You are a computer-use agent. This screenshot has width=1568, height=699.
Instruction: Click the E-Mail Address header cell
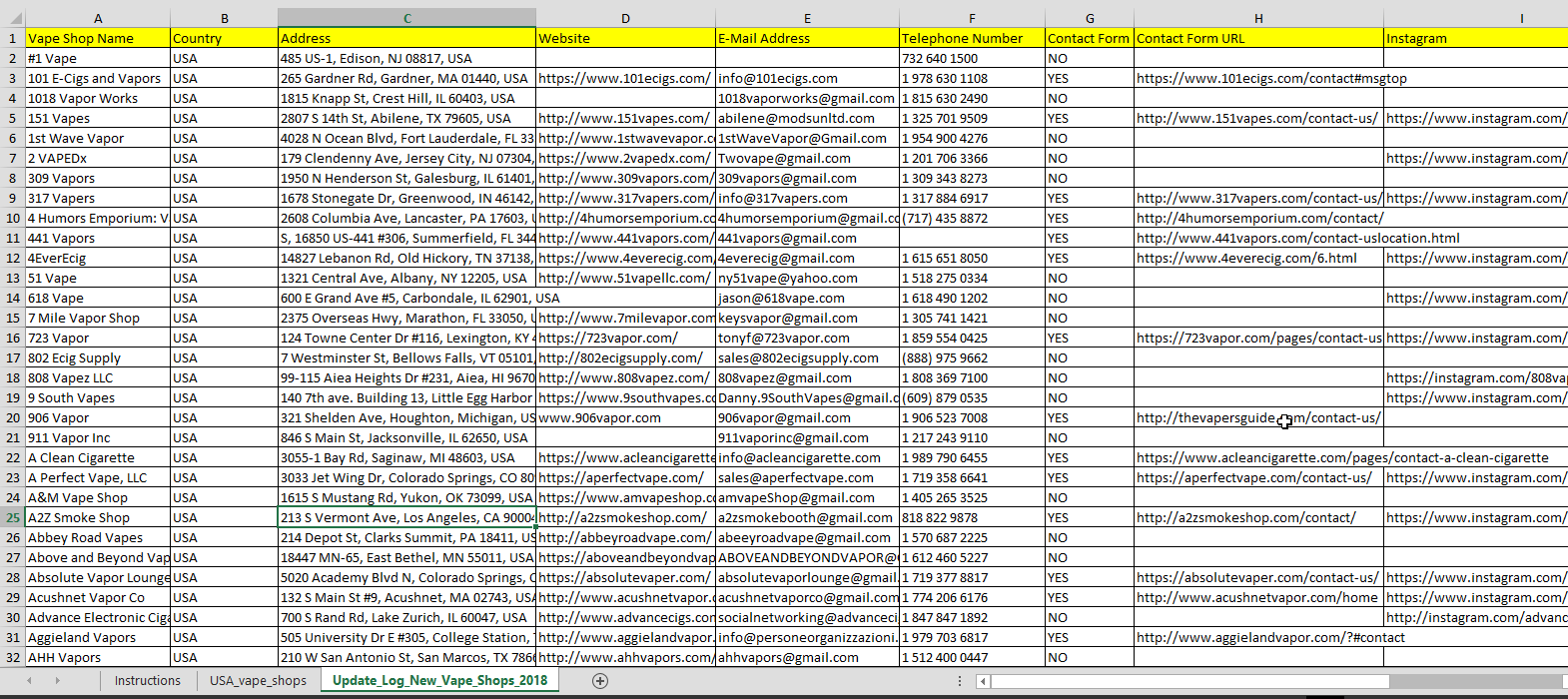click(807, 38)
